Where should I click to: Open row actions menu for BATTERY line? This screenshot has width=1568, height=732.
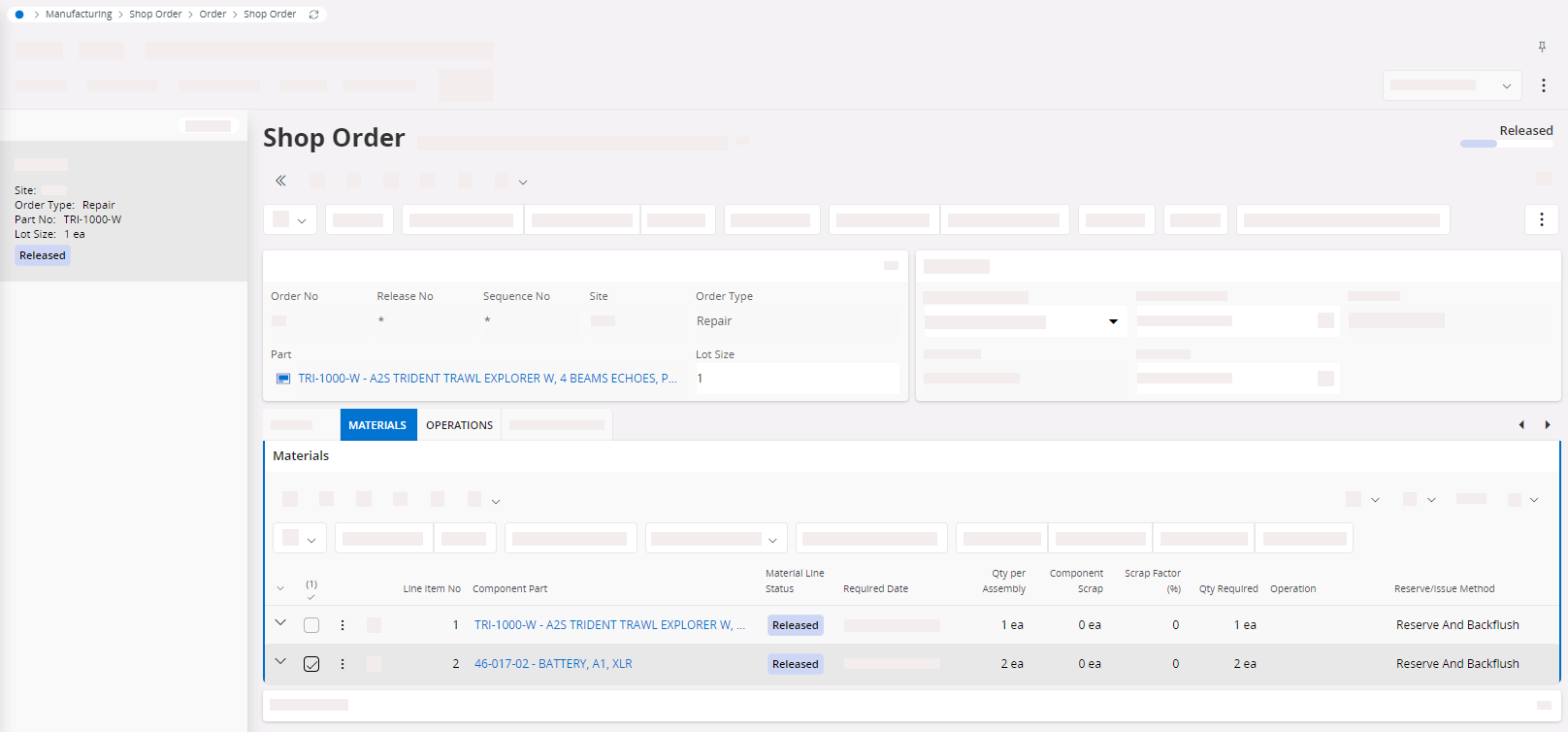click(343, 664)
